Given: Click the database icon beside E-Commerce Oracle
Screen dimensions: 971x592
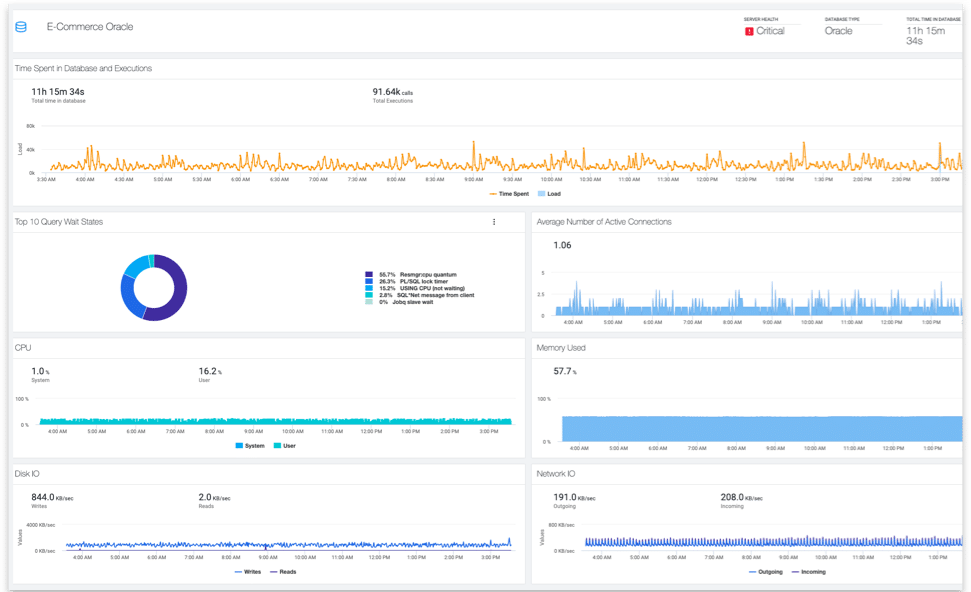Looking at the screenshot, I should tap(21, 27).
